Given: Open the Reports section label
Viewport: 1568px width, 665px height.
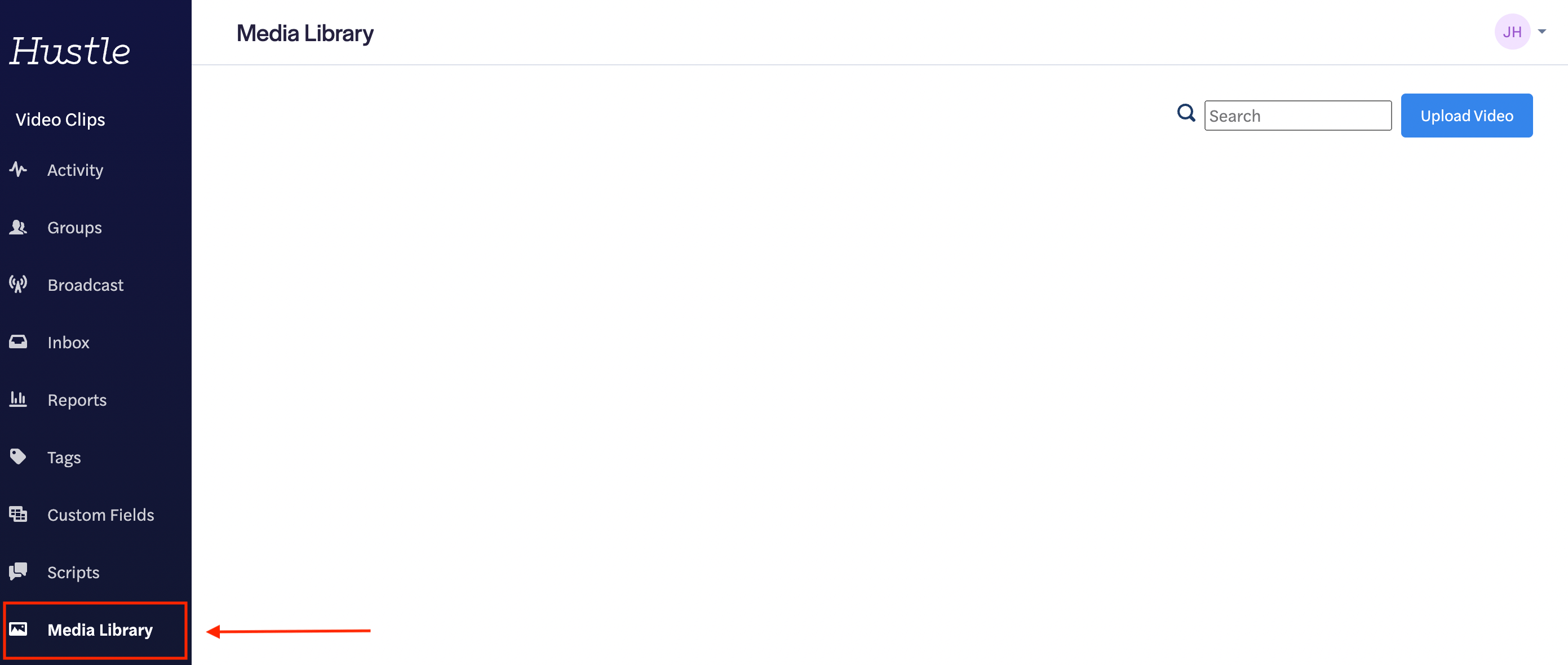Looking at the screenshot, I should 77,400.
